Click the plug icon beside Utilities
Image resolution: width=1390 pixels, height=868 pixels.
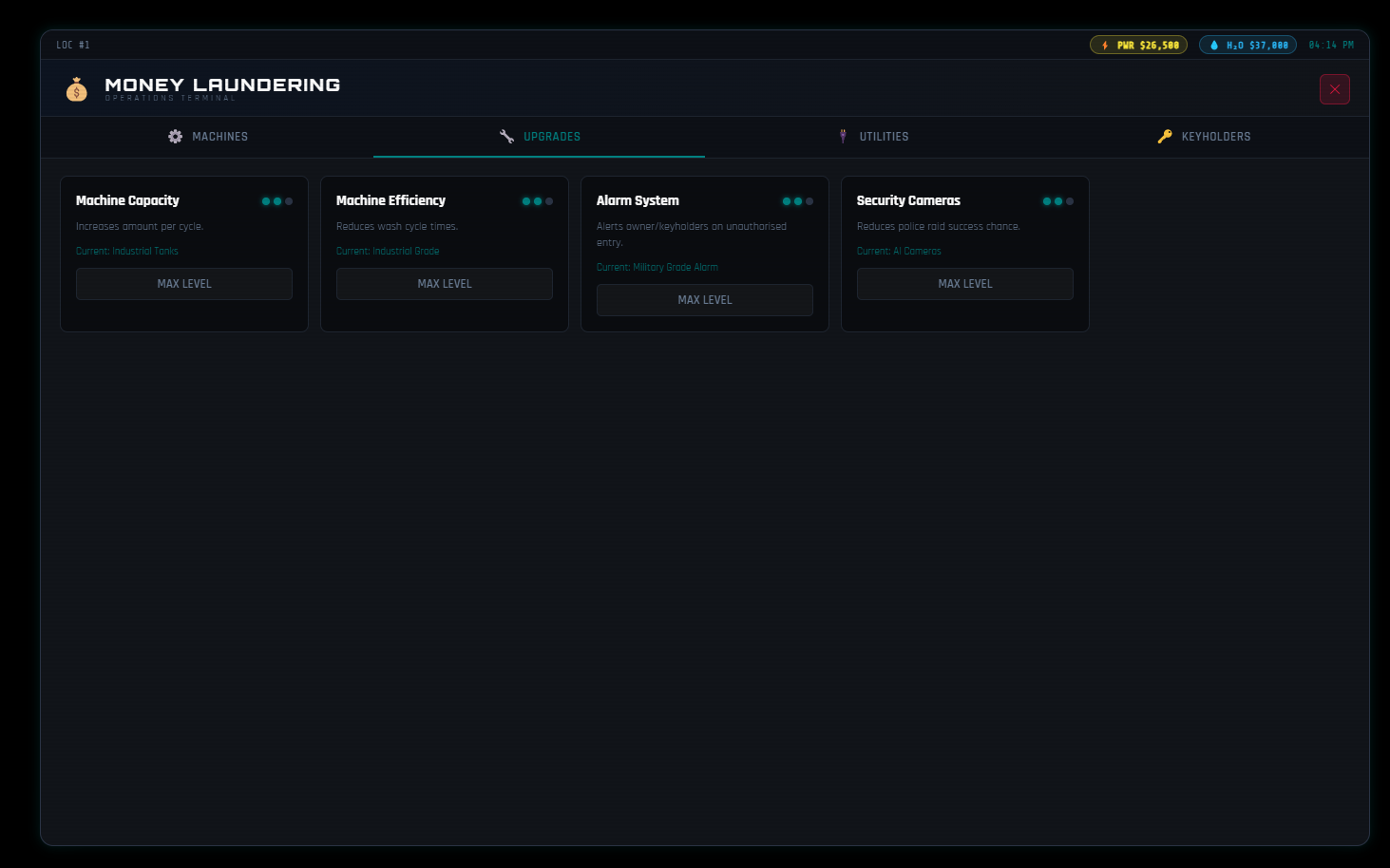tap(843, 137)
